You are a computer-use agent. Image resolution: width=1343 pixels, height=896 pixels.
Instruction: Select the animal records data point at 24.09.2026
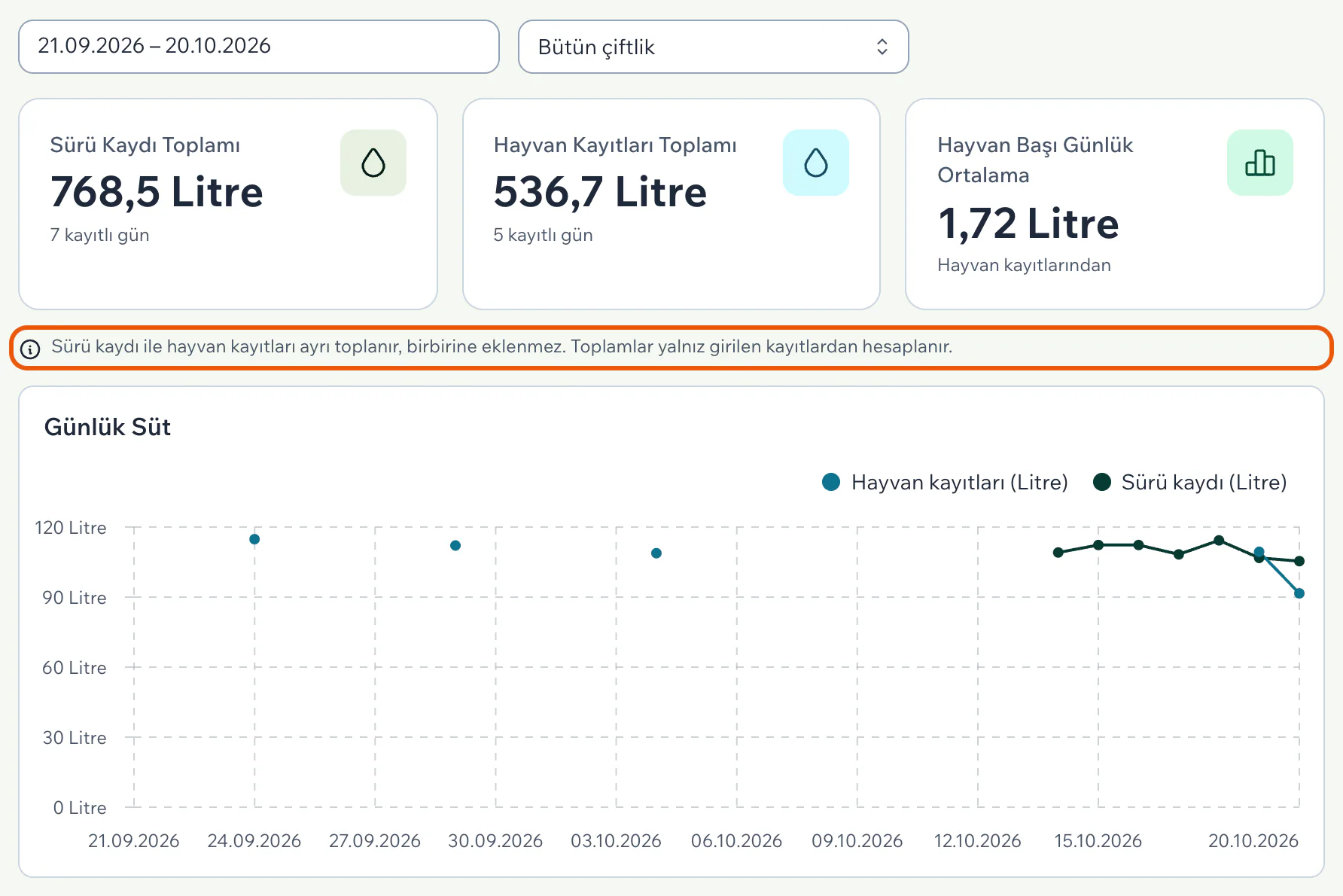click(x=254, y=539)
